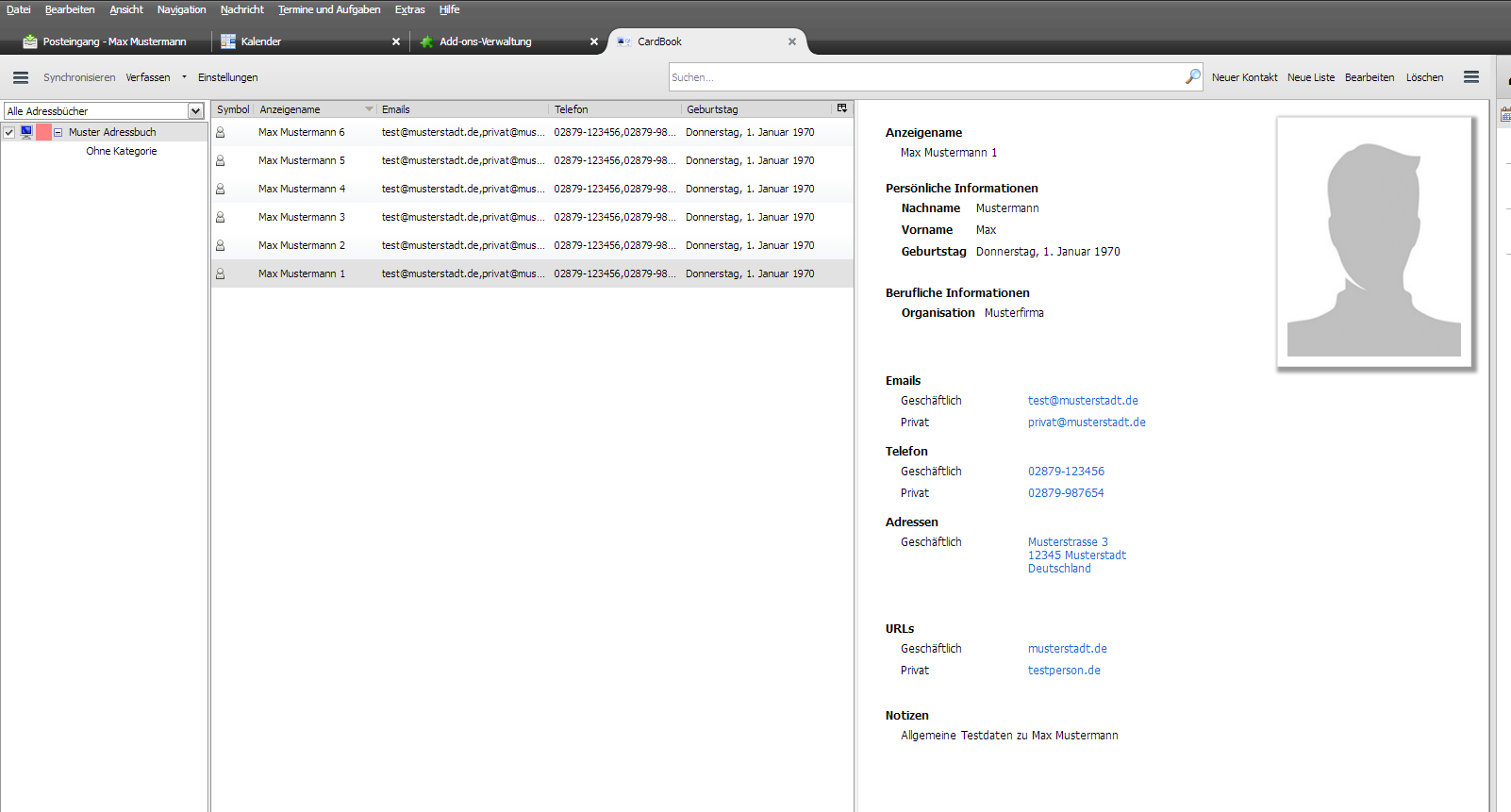Sort by the Emails column header

(463, 109)
